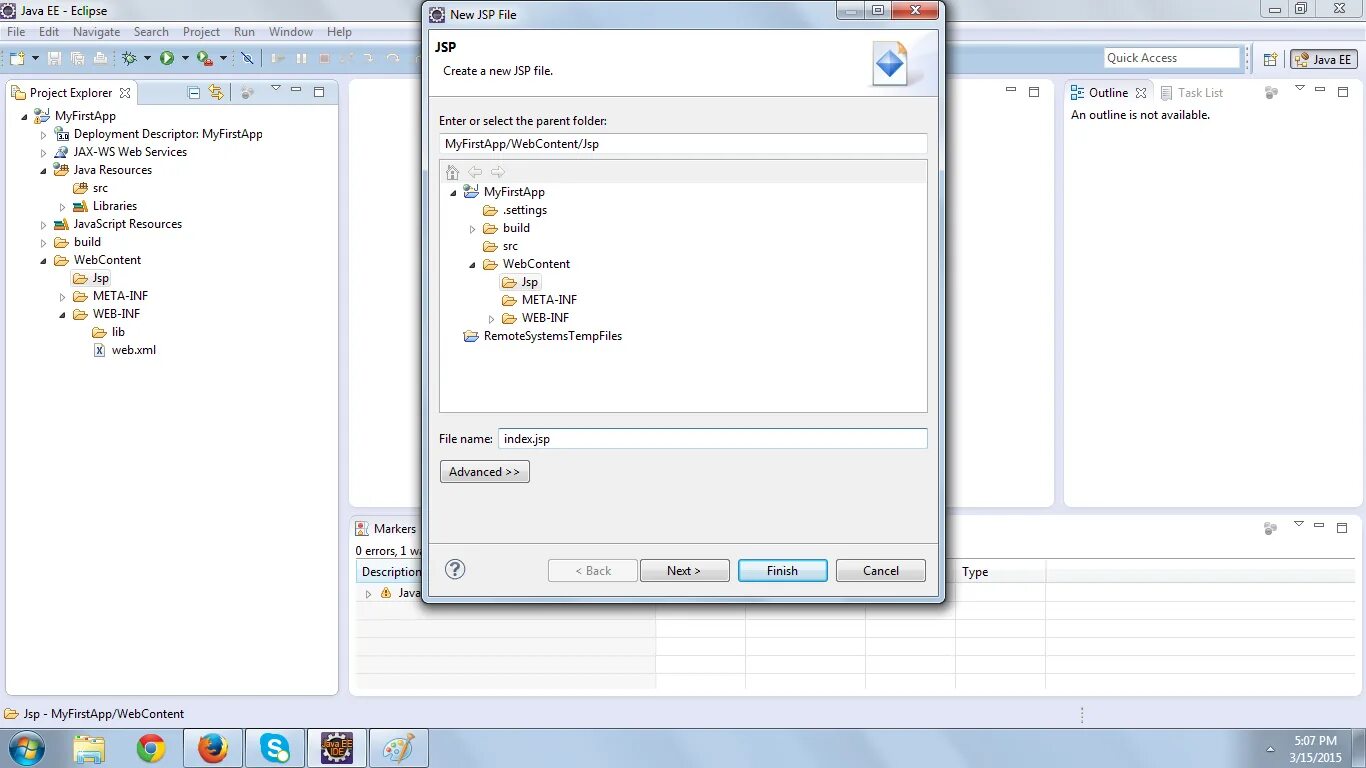The image size is (1366, 768).
Task: Click the Home icon in JSP dialog
Action: 452,172
